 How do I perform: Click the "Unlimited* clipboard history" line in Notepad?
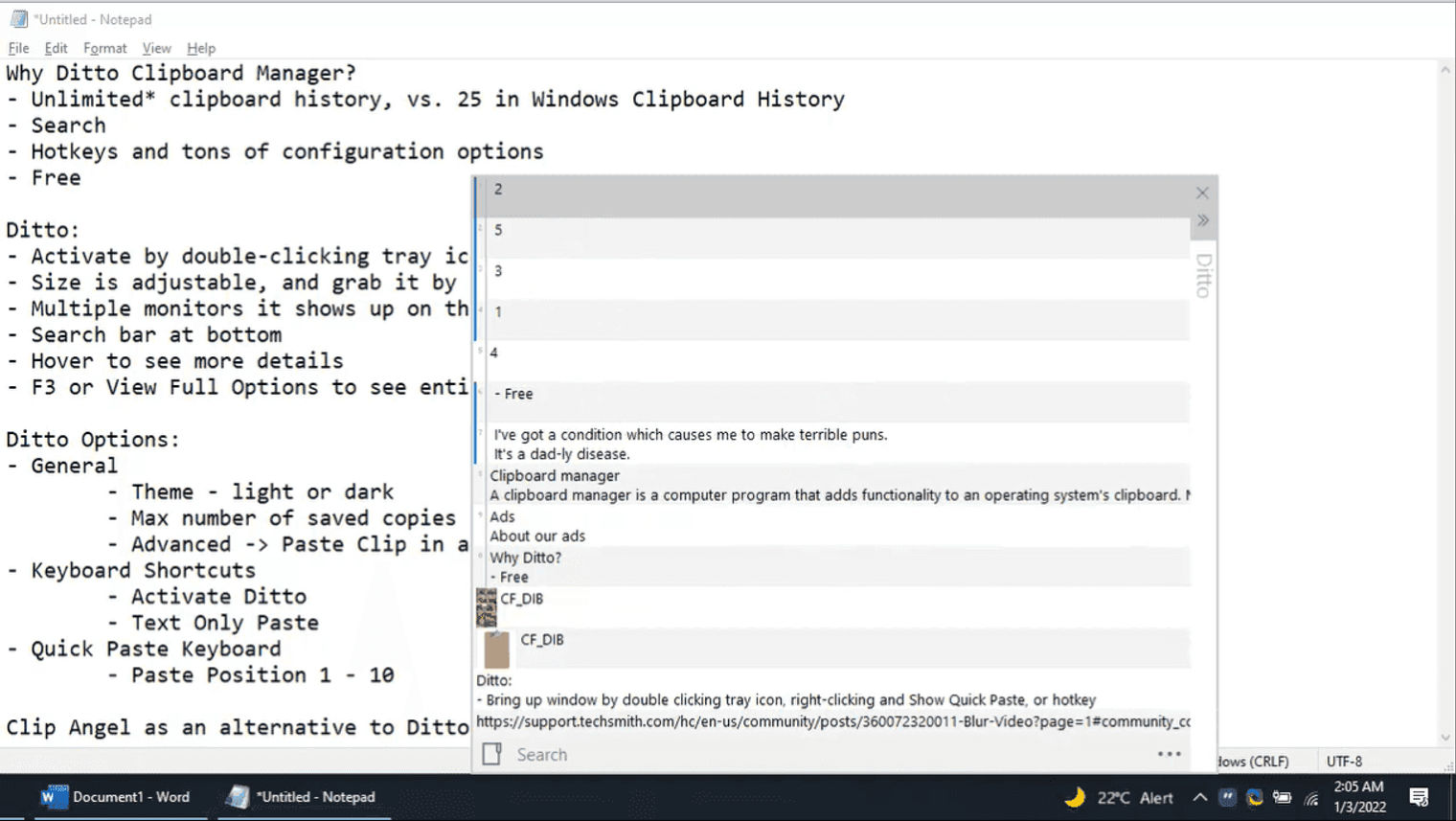[x=425, y=99]
